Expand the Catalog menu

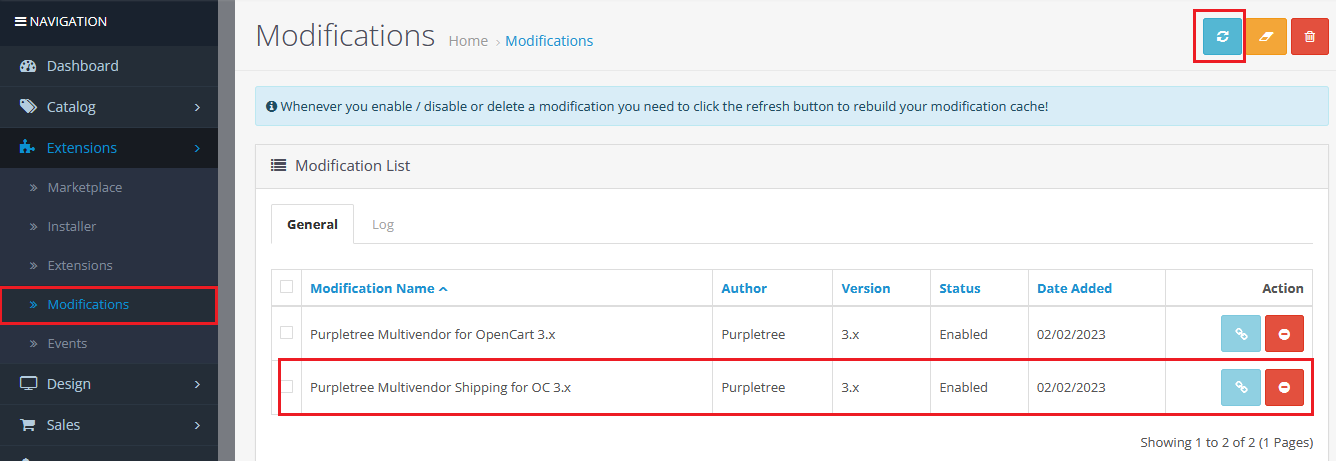point(109,107)
